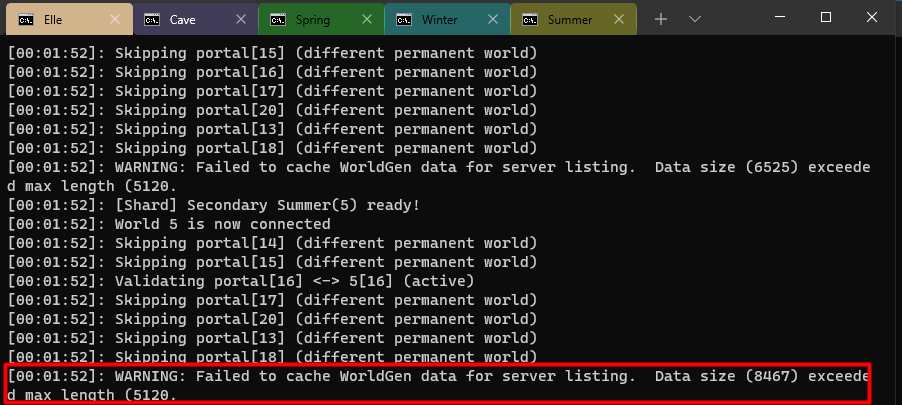This screenshot has width=902, height=405.
Task: Click the console icon on Spring tab
Action: [277, 19]
